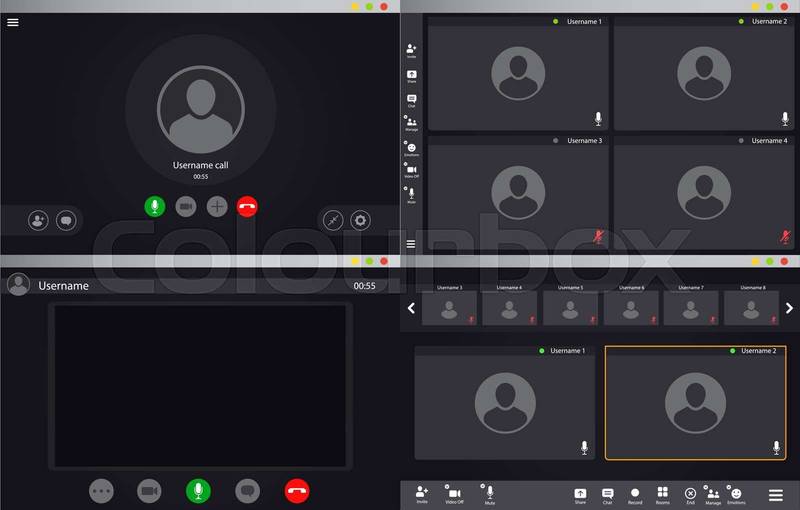This screenshot has width=800, height=510.
Task: Open Chat from the bottom toolbar
Action: (x=607, y=493)
